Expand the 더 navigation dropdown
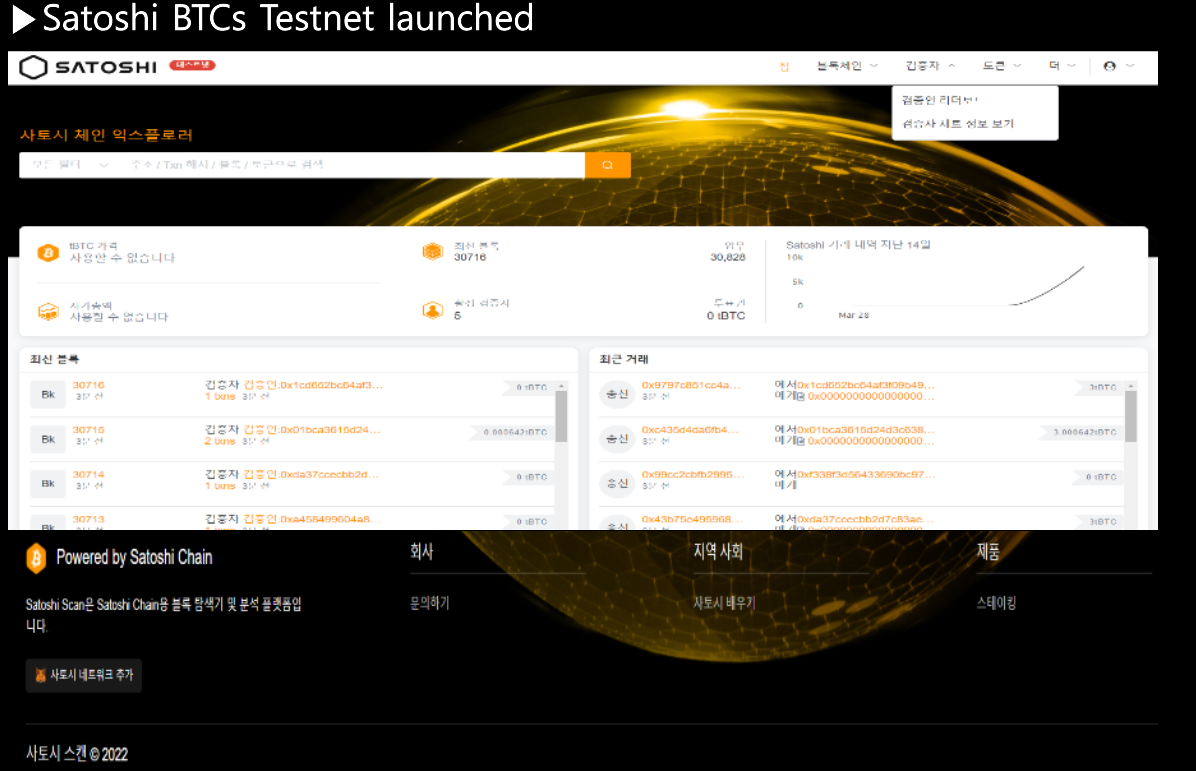This screenshot has width=1196, height=771. 1062,66
